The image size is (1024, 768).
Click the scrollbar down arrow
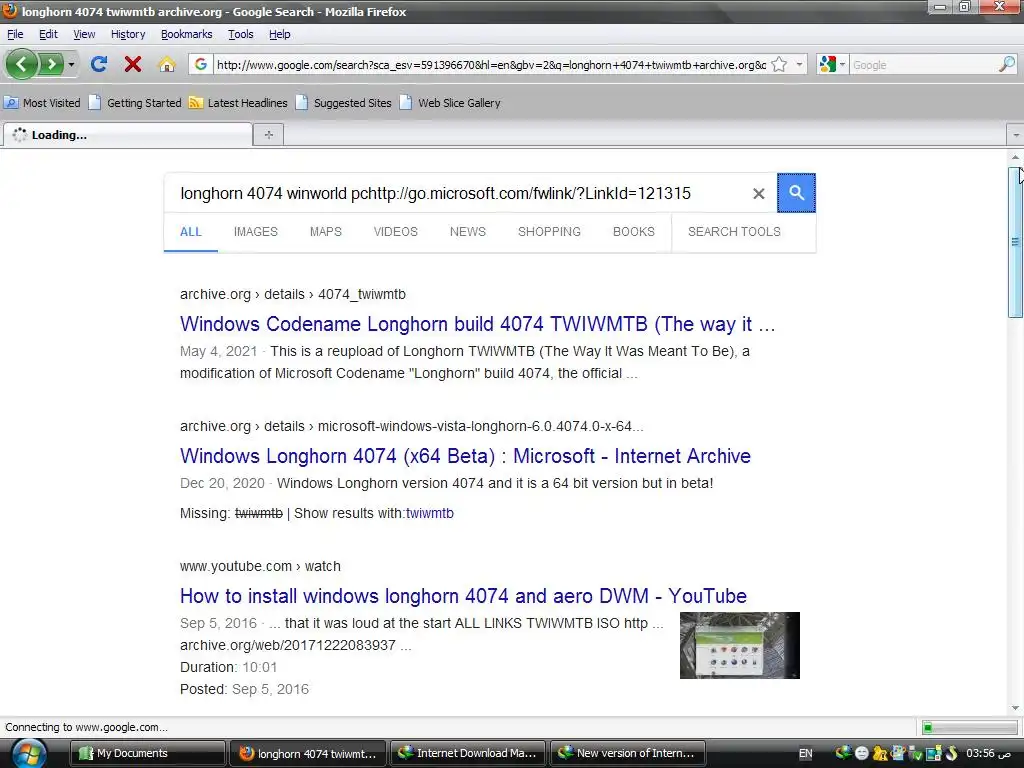point(1016,708)
